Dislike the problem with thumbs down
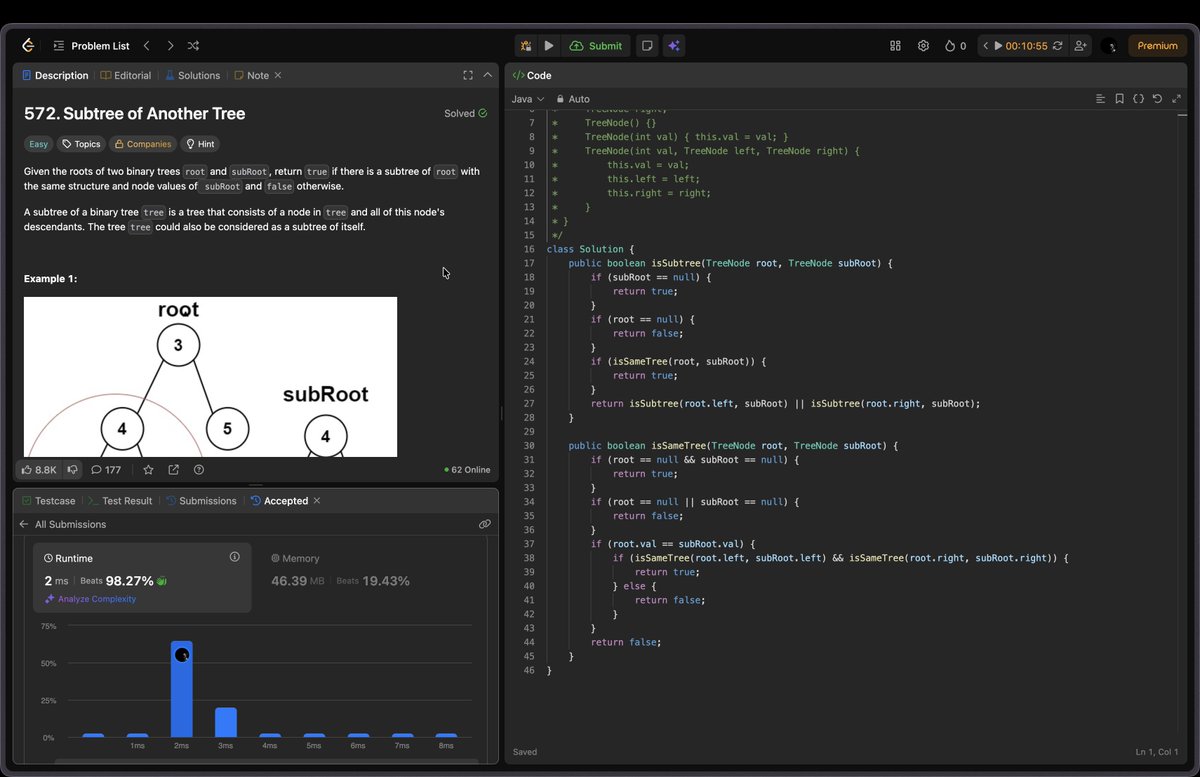Image resolution: width=1200 pixels, height=777 pixels. click(x=72, y=469)
